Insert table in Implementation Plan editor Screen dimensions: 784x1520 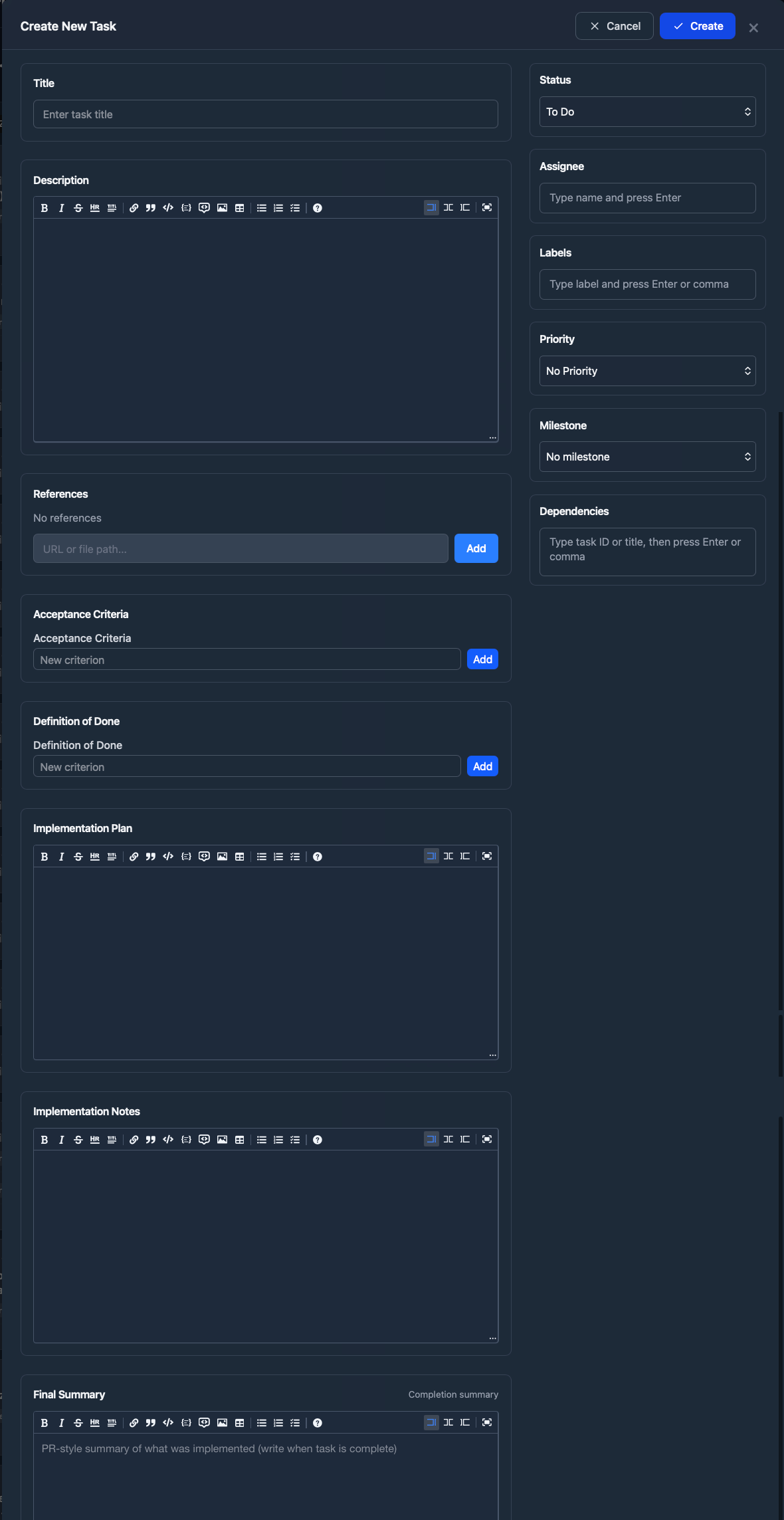pyautogui.click(x=240, y=857)
